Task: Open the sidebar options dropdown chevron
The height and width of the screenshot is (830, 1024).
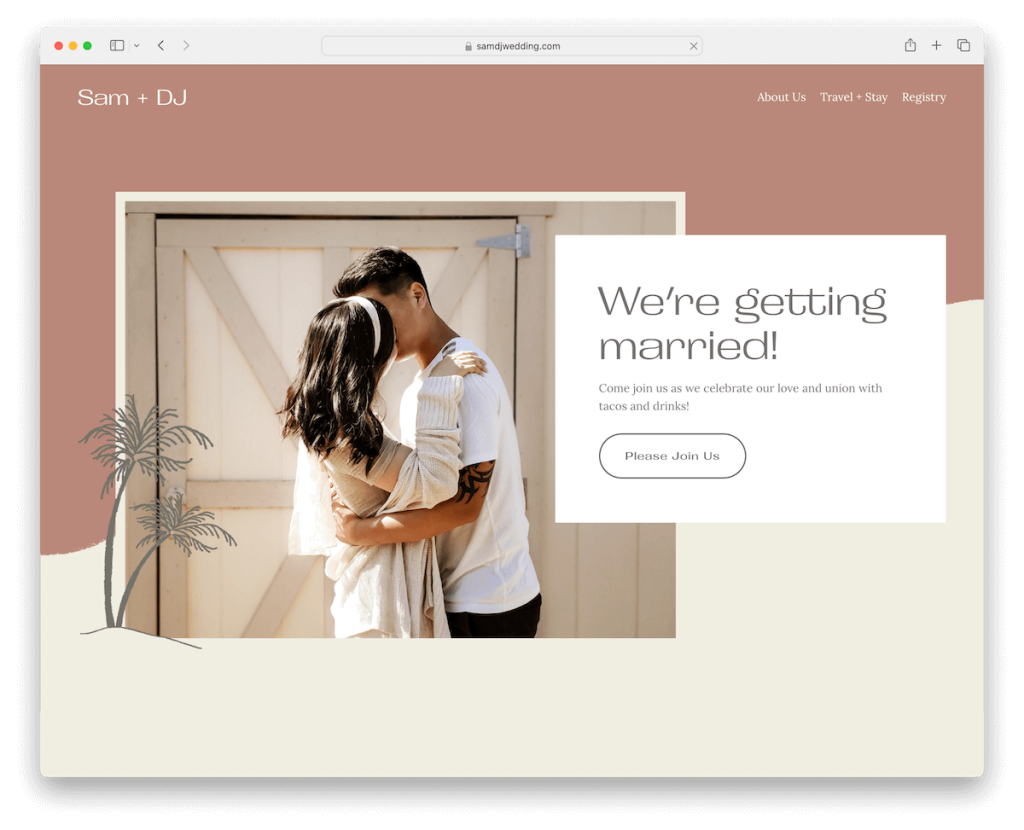Action: (136, 46)
